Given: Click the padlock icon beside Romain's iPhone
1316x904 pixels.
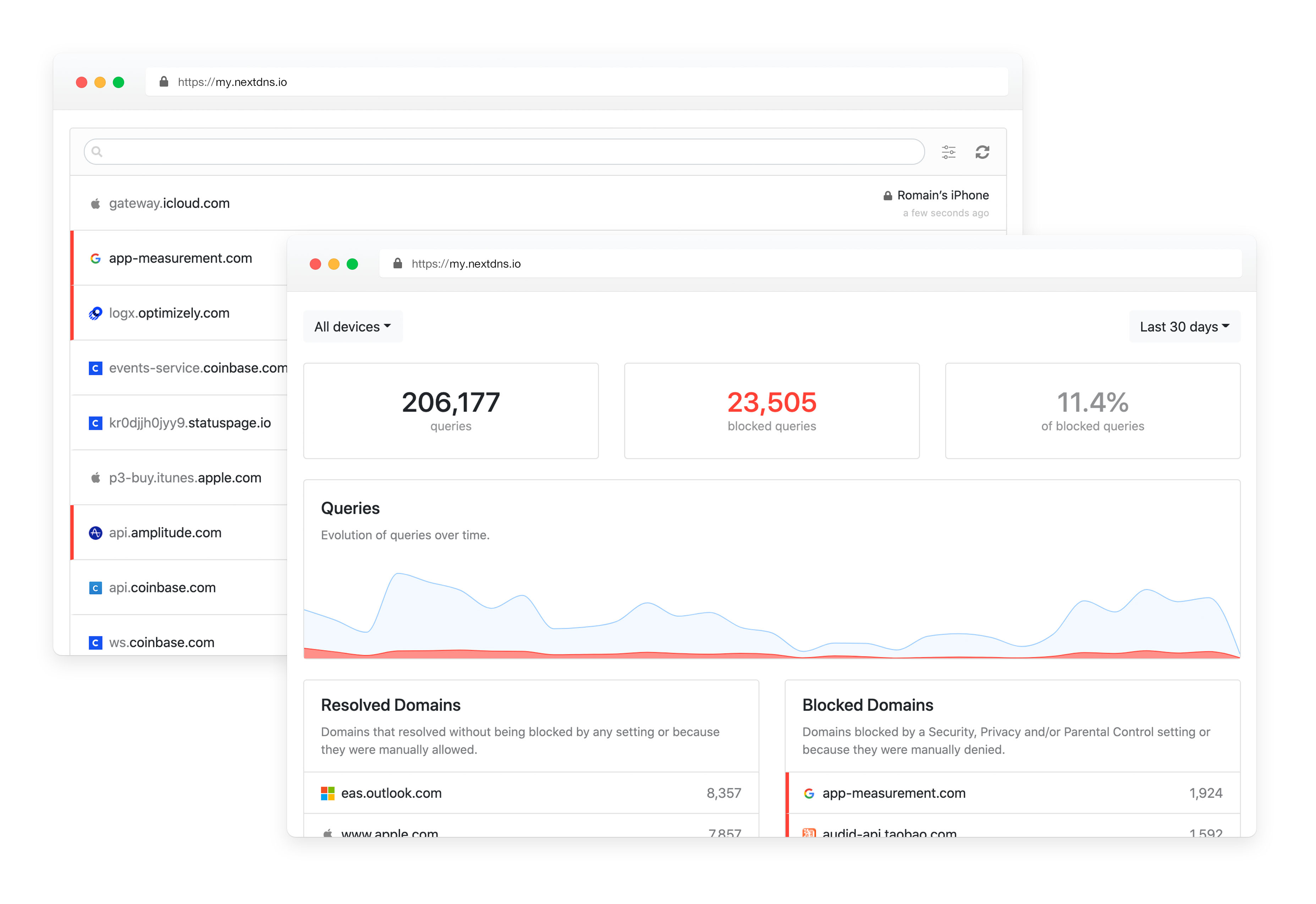Looking at the screenshot, I should click(x=887, y=196).
